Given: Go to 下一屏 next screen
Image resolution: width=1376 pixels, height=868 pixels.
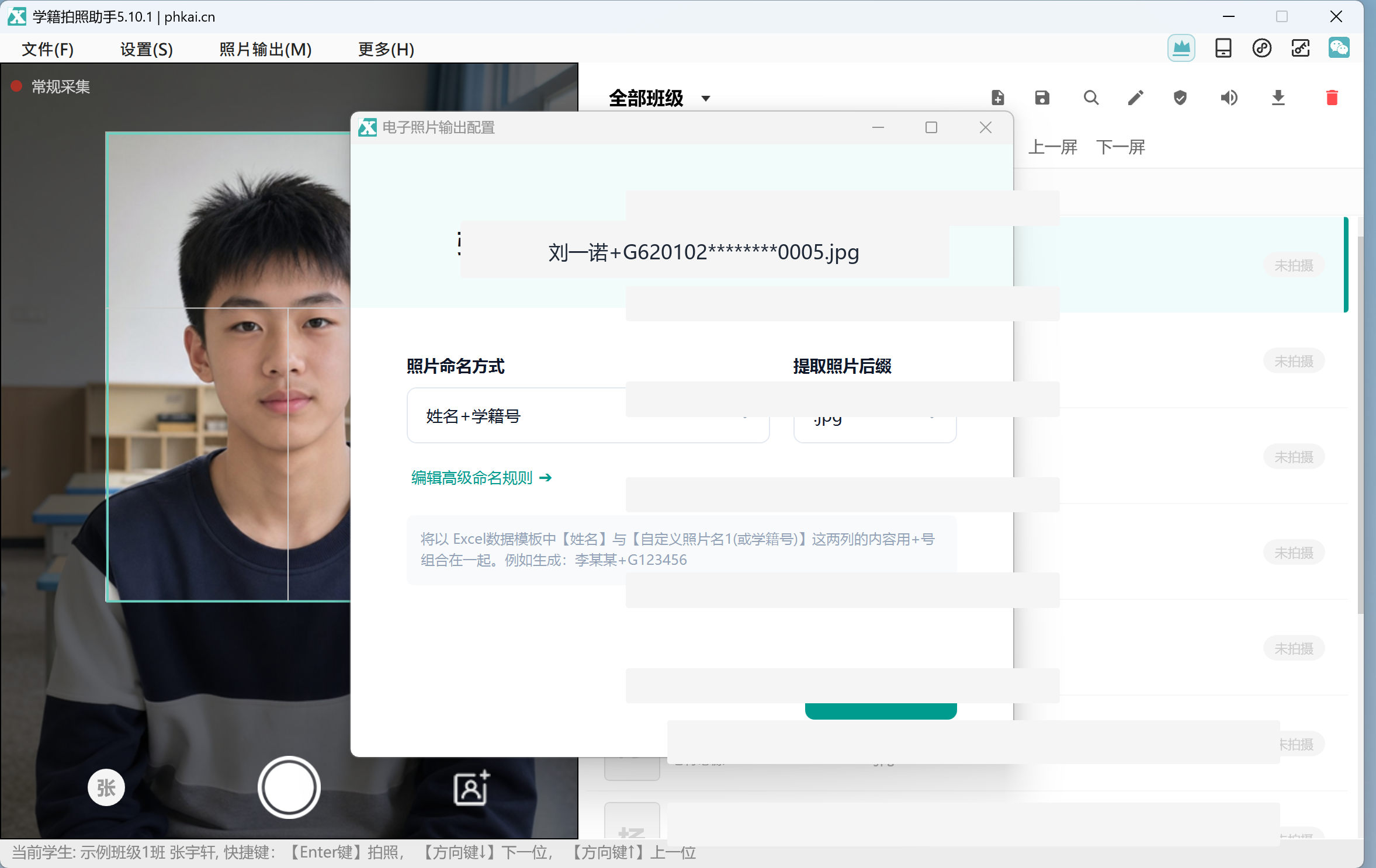Looking at the screenshot, I should tap(1120, 147).
